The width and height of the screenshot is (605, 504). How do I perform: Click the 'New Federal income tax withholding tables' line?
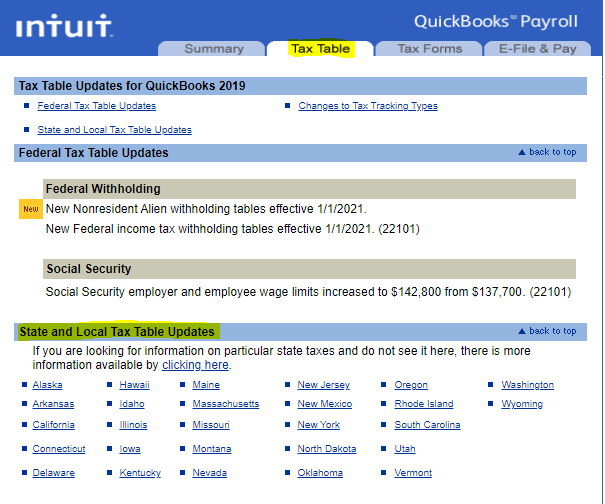(x=233, y=229)
